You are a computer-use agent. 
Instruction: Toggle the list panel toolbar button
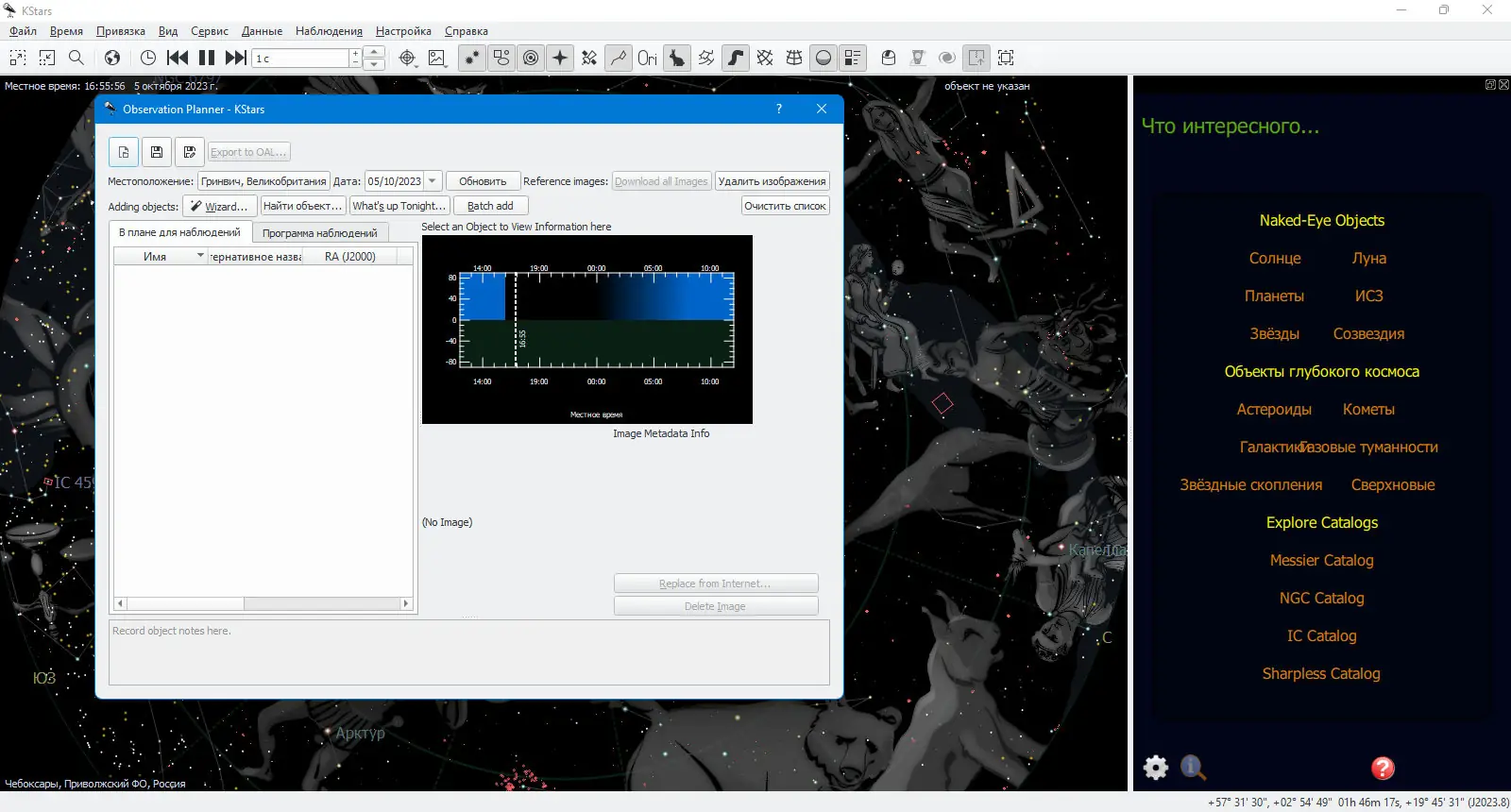coord(853,58)
